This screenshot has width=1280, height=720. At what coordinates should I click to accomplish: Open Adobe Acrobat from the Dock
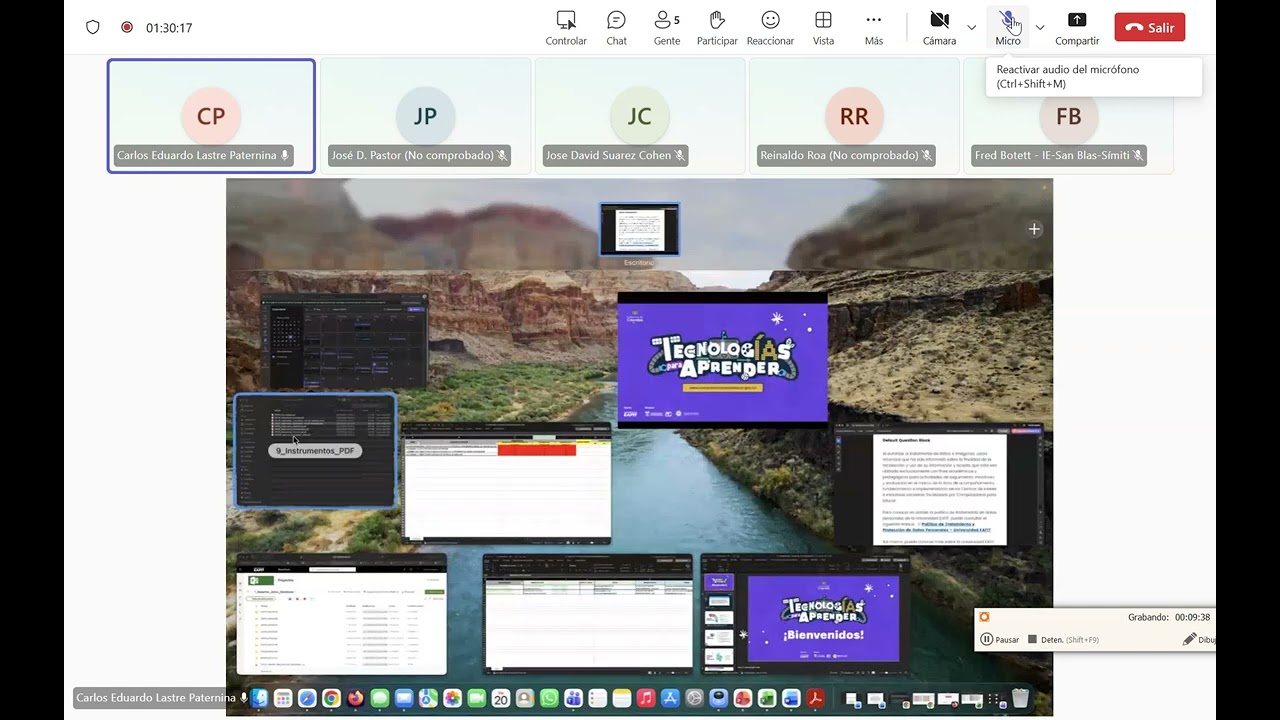coord(815,698)
